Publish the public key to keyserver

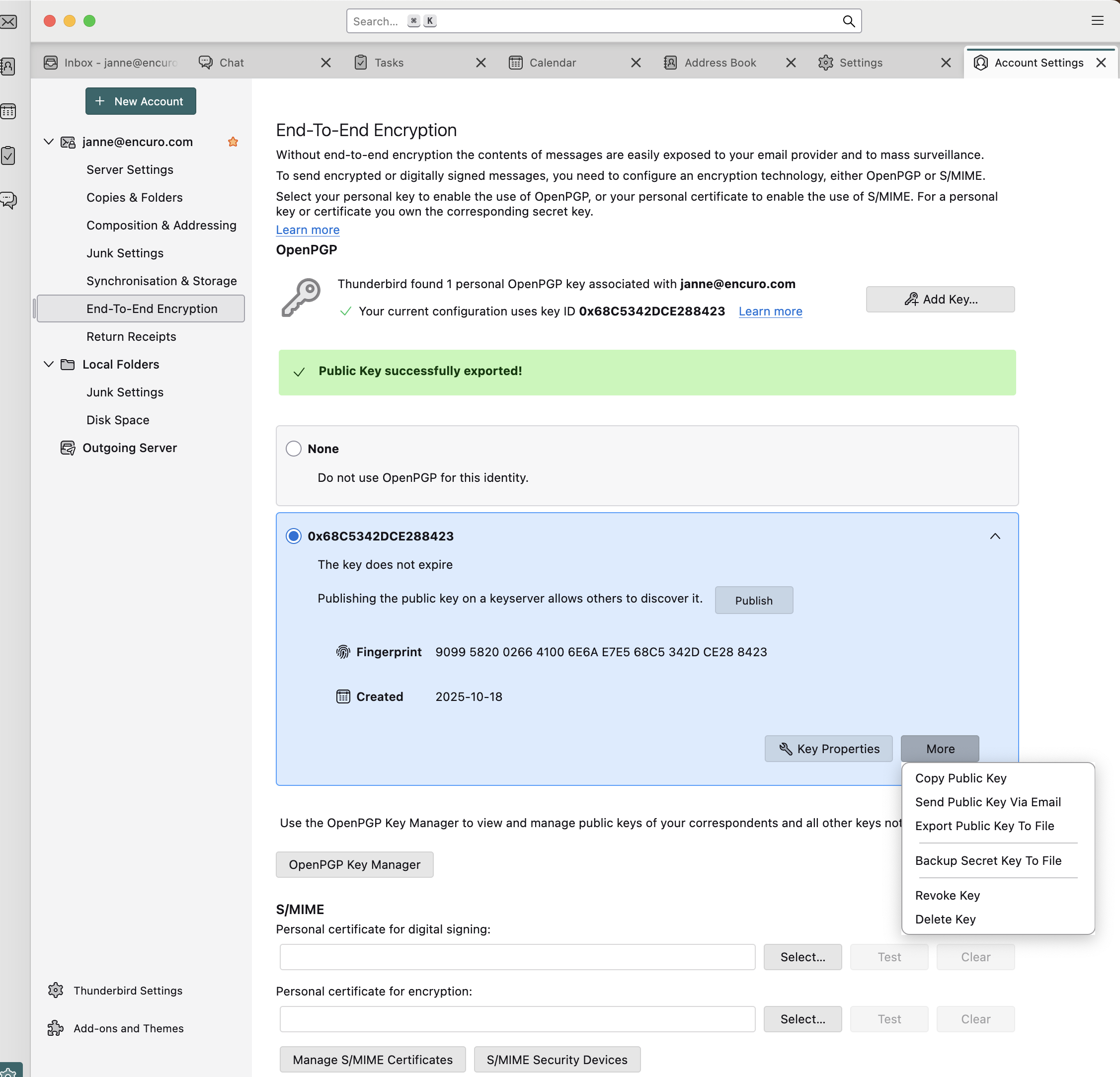(x=754, y=600)
